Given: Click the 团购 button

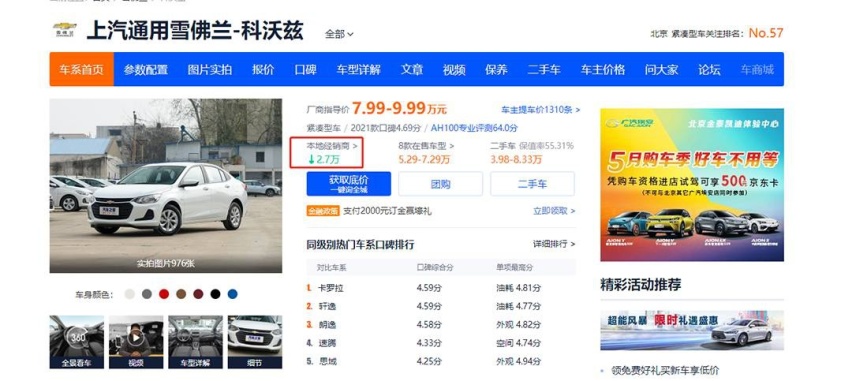Looking at the screenshot, I should tap(440, 184).
